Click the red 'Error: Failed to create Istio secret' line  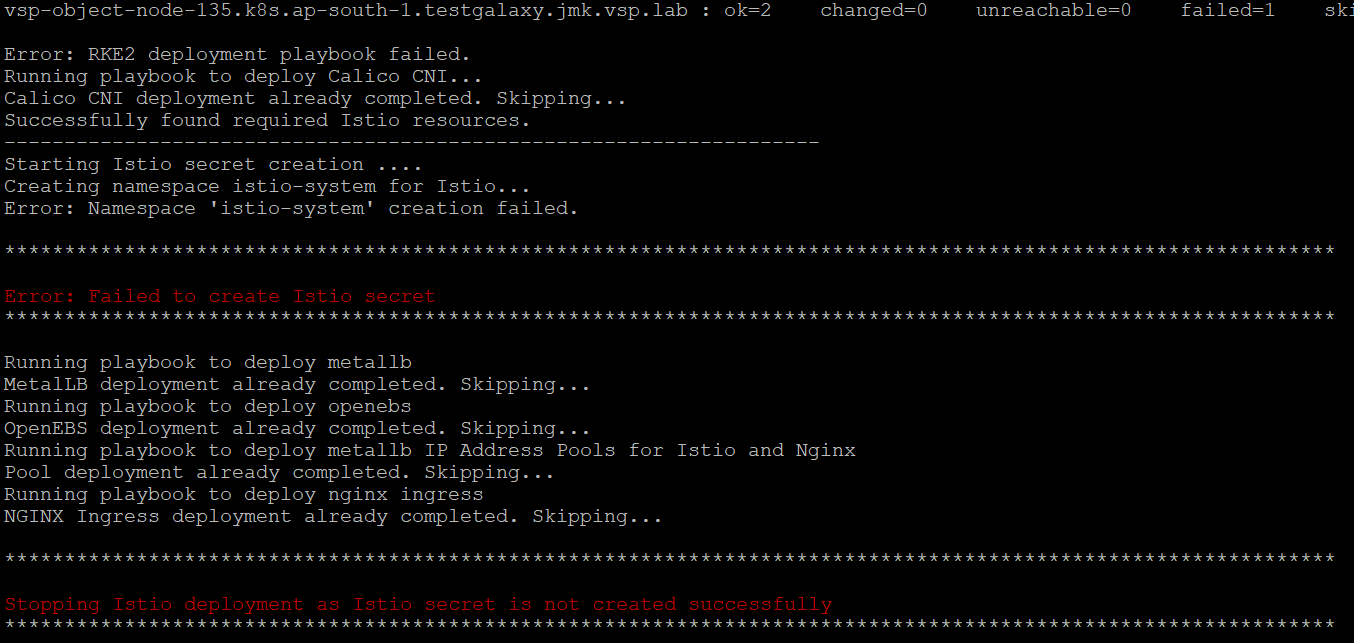(x=220, y=296)
